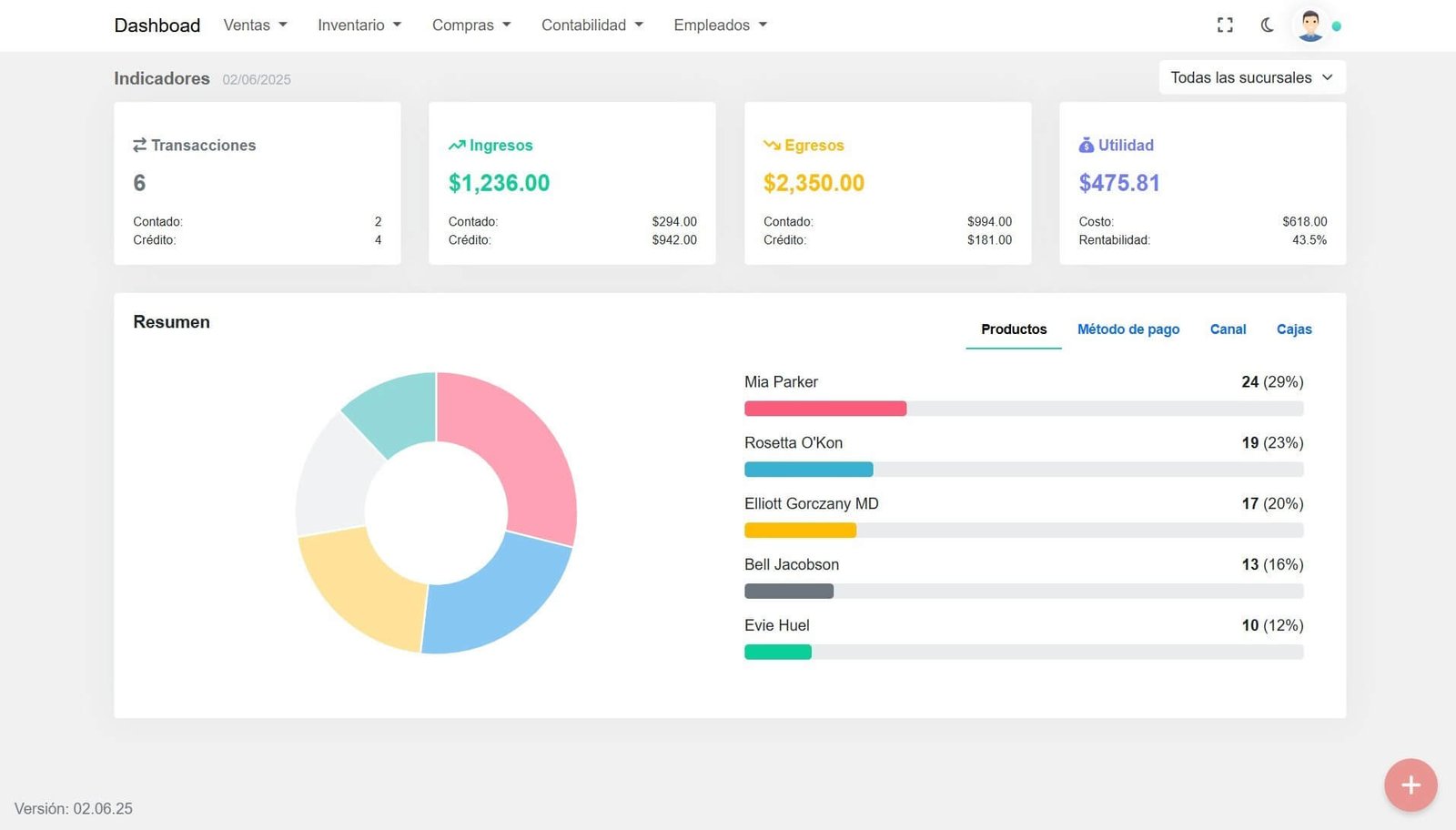1456x830 pixels.
Task: Expand the Ventas dropdown menu
Action: click(255, 25)
